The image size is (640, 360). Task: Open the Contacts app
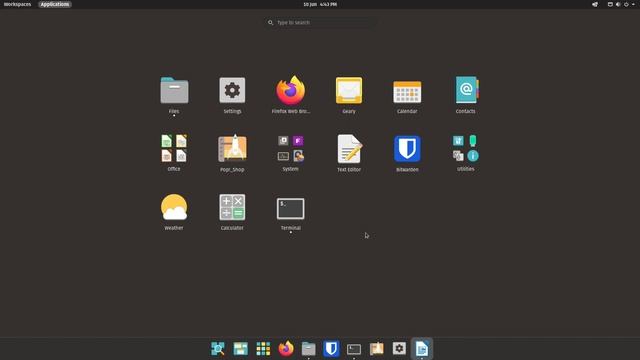466,95
